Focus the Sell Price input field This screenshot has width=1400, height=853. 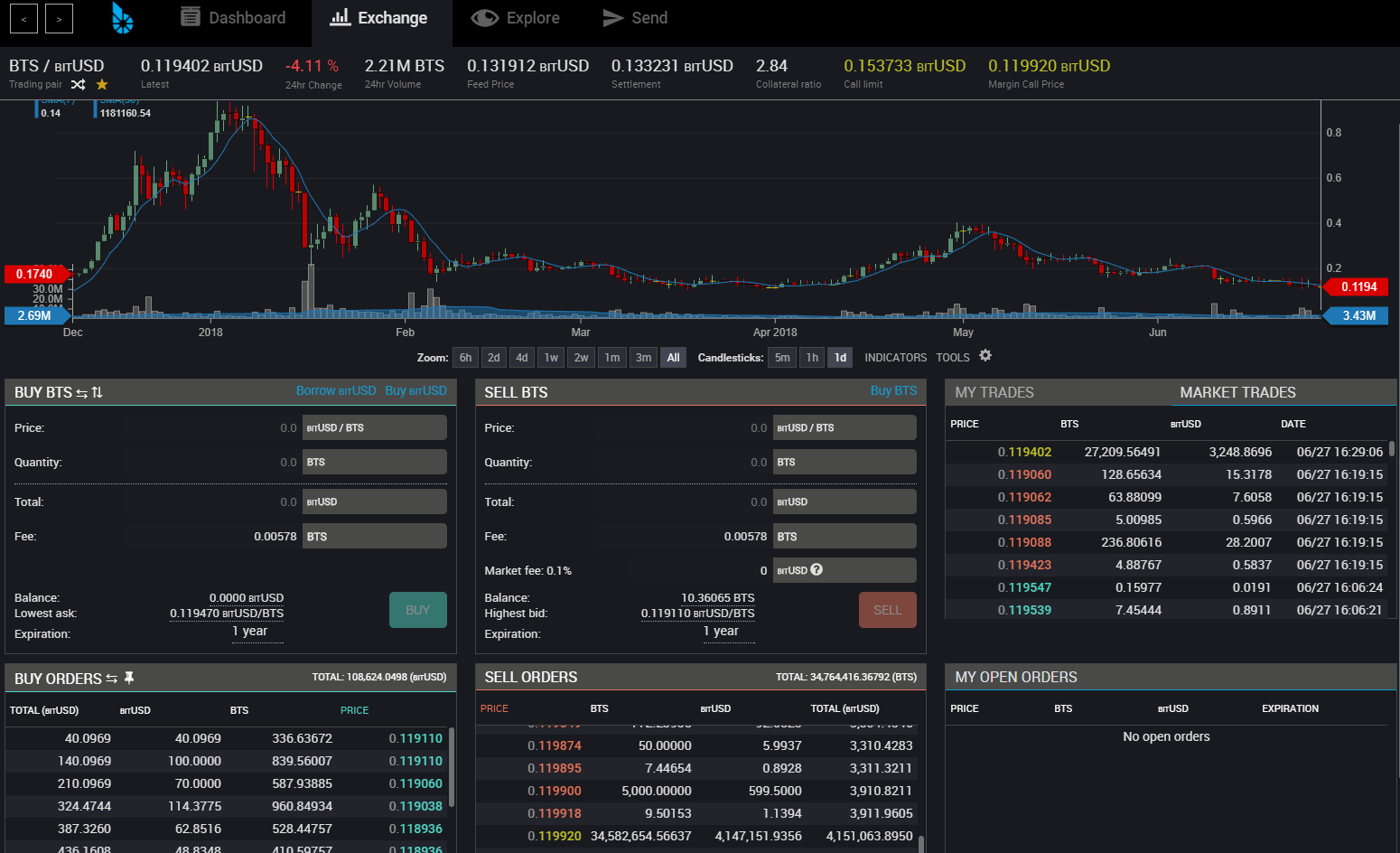681,427
